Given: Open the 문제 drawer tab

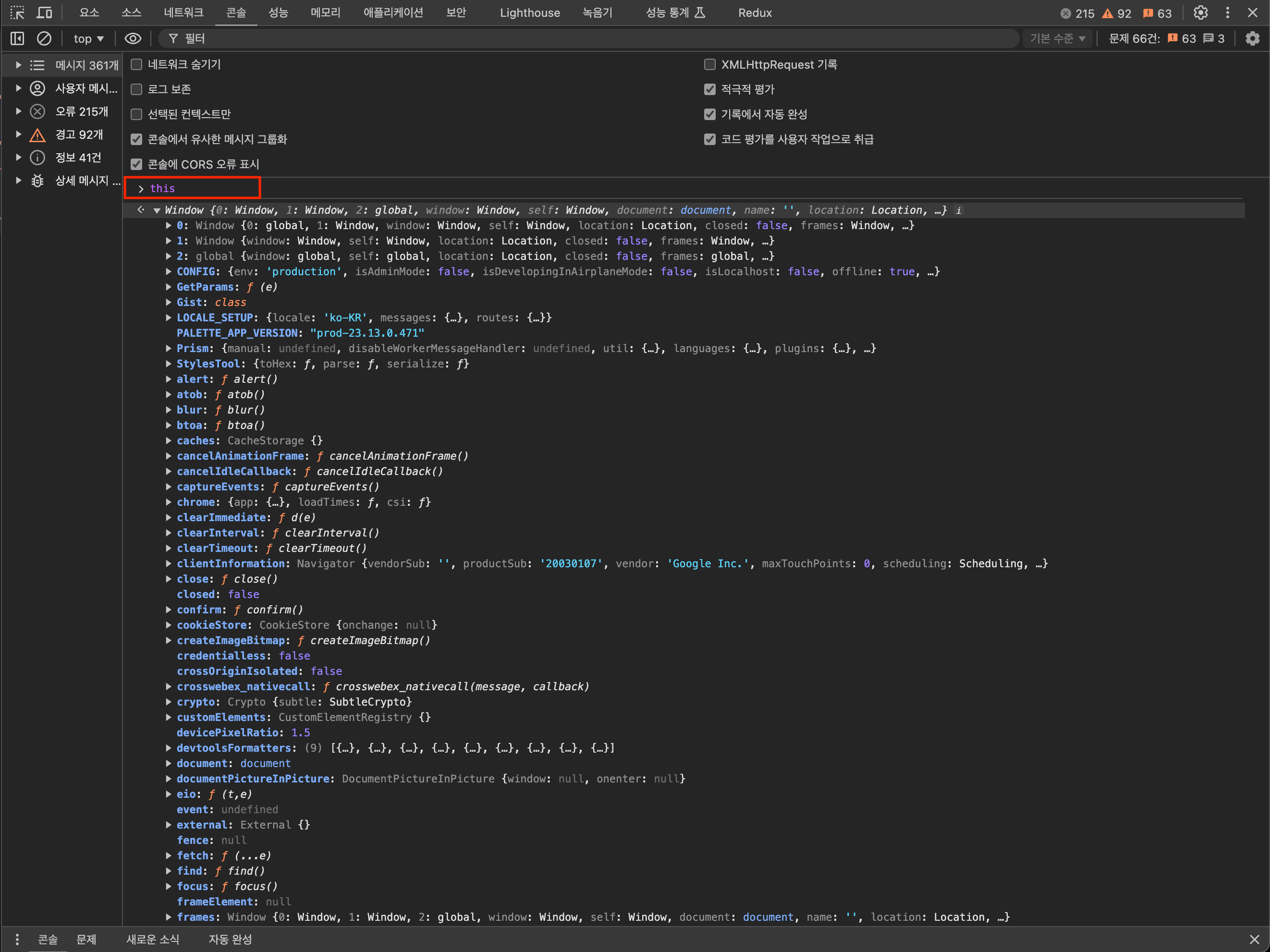Looking at the screenshot, I should coord(86,940).
